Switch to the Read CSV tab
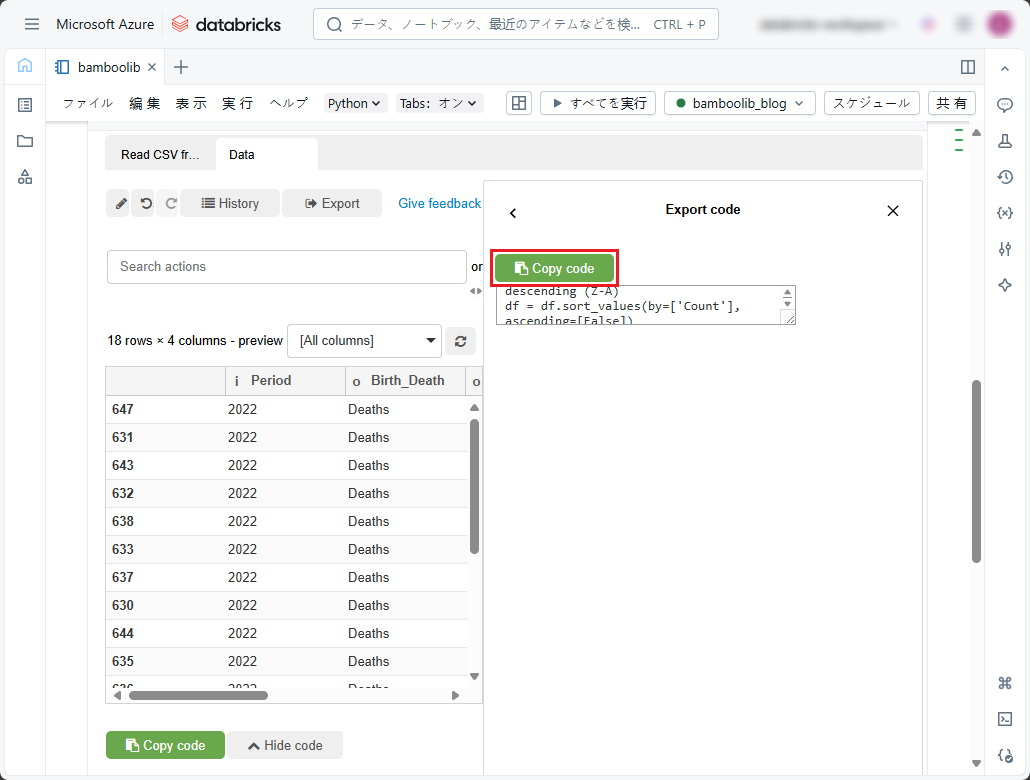Viewport: 1030px width, 780px height. click(x=160, y=155)
